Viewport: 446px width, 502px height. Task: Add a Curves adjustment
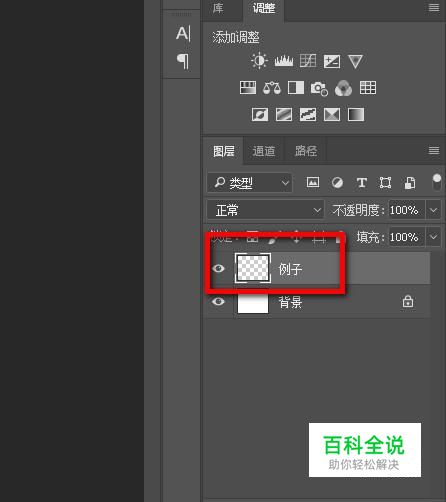(x=308, y=61)
